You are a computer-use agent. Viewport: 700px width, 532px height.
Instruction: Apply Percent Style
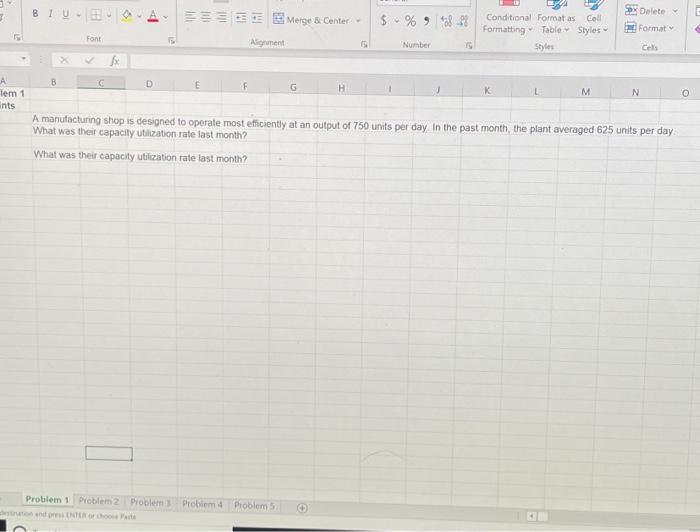pyautogui.click(x=411, y=21)
